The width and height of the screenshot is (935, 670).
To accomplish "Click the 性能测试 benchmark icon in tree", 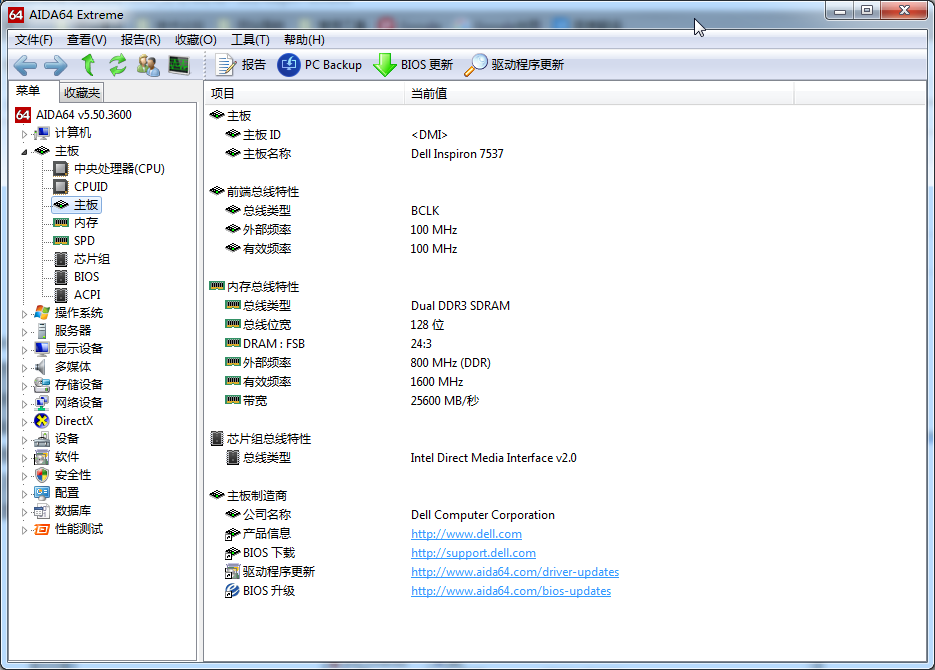I will click(42, 529).
